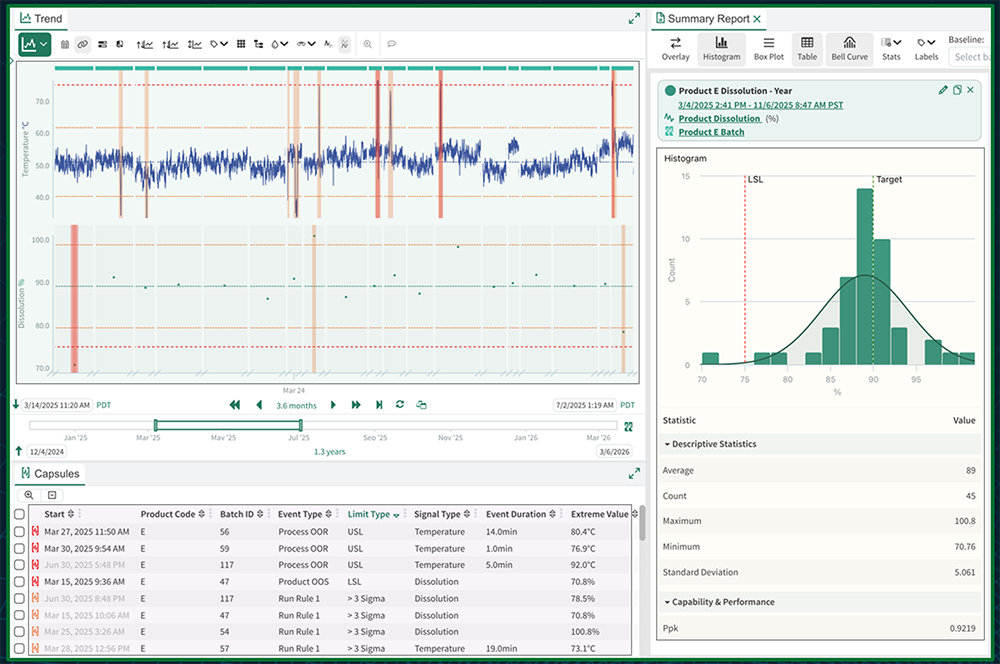Select the Trend tab

41,18
